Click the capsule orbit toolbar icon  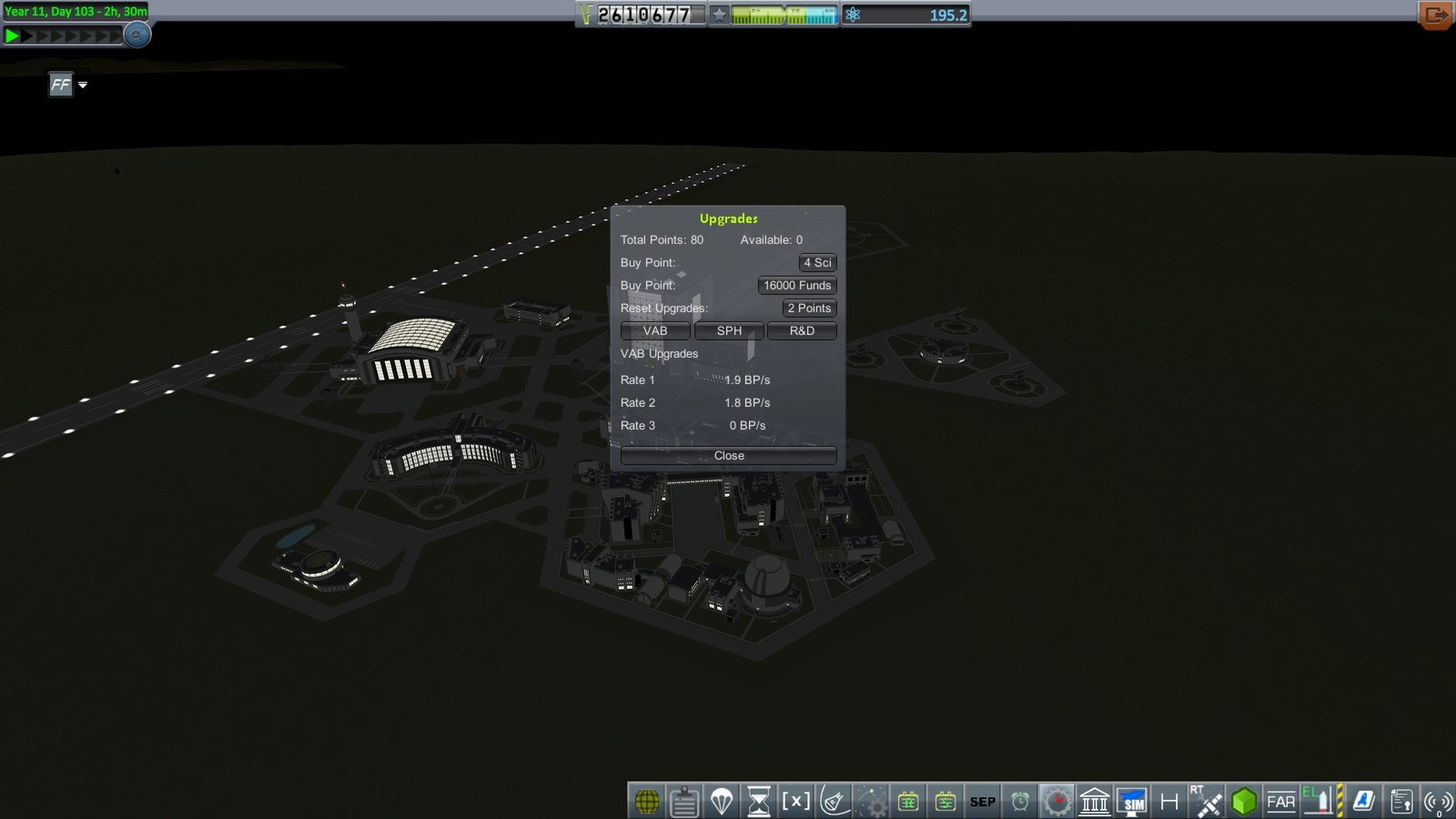click(x=834, y=802)
